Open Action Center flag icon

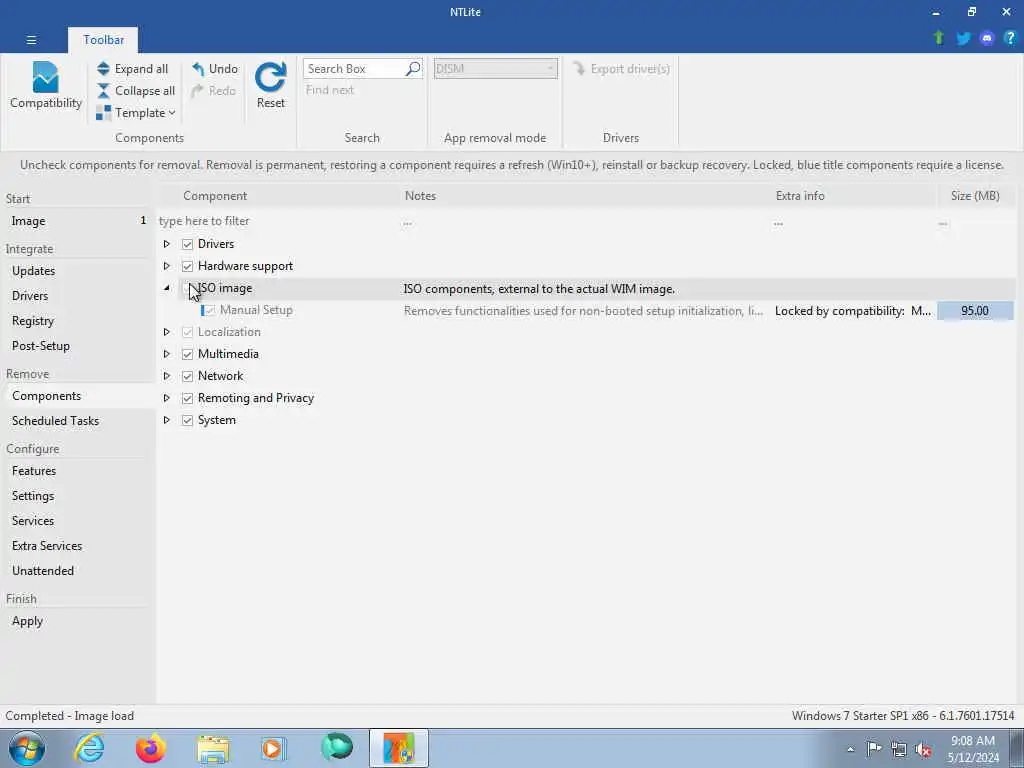tap(874, 748)
